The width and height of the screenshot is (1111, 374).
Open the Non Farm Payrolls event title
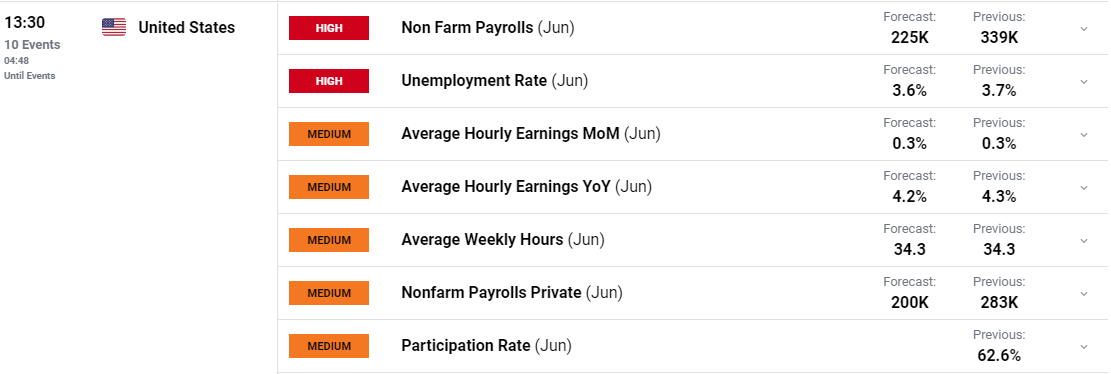488,28
